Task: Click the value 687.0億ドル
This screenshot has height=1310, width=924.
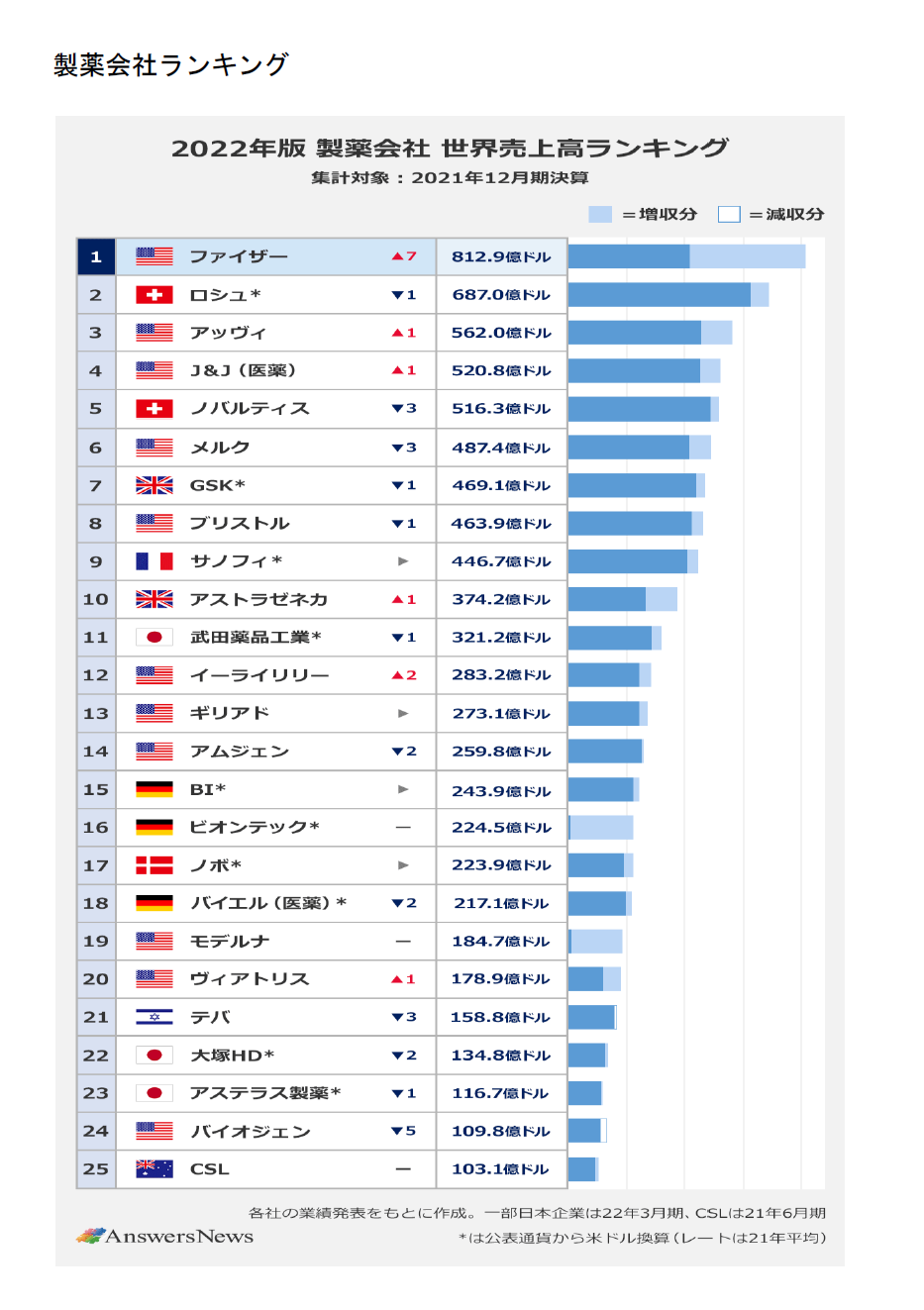Action: coord(501,295)
